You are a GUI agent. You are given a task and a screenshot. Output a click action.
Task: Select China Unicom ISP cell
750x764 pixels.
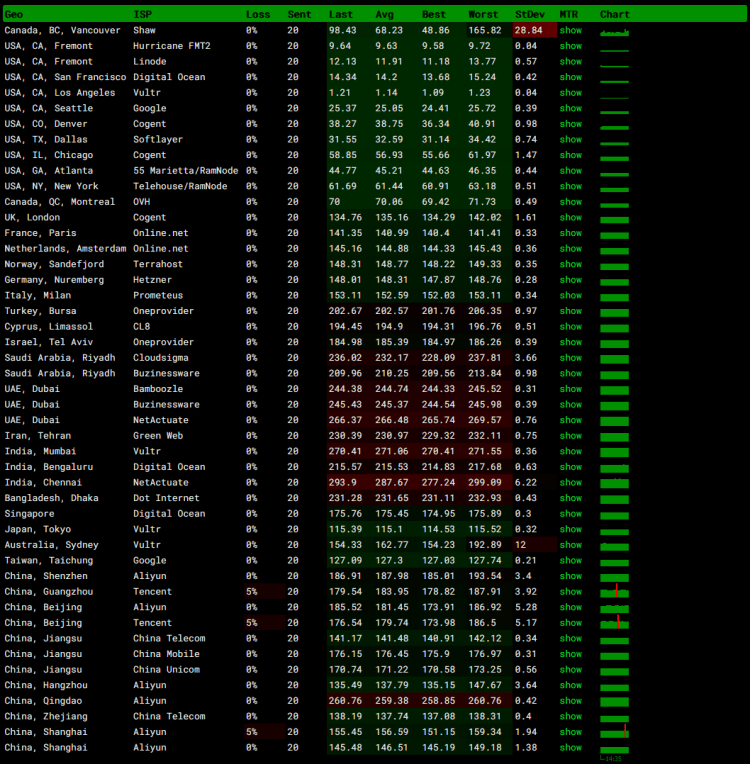166,669
